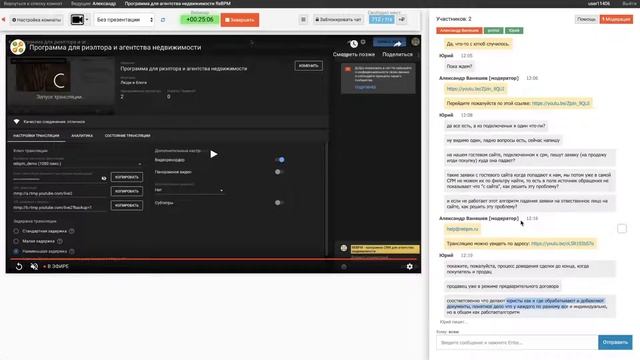
Task: Click the red collapse arrow at toolbar left
Action: pyautogui.click(x=4, y=20)
